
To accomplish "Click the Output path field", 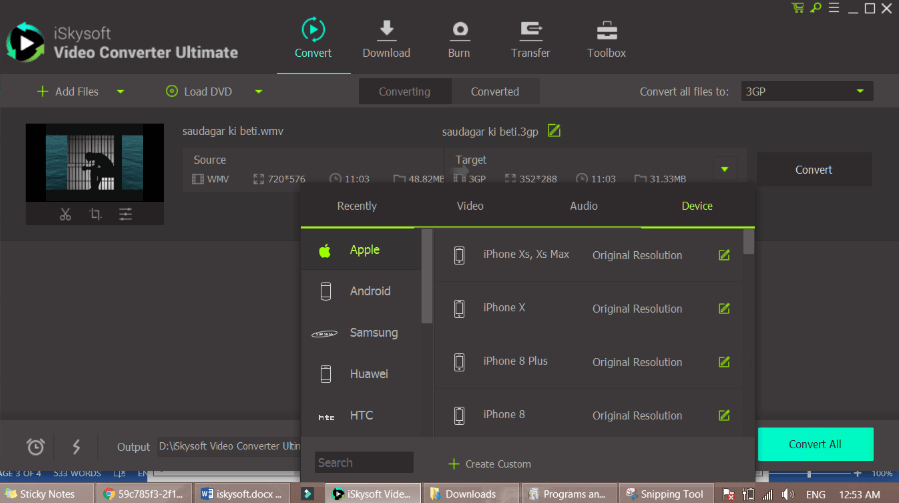I will [x=229, y=446].
